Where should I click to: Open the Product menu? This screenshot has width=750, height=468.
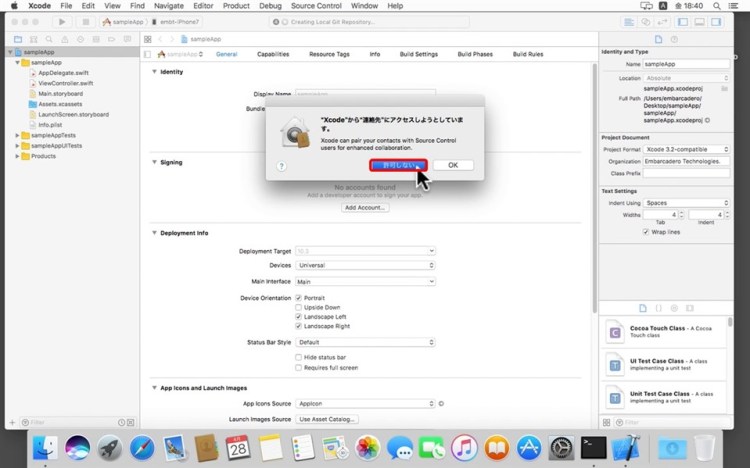[236, 6]
